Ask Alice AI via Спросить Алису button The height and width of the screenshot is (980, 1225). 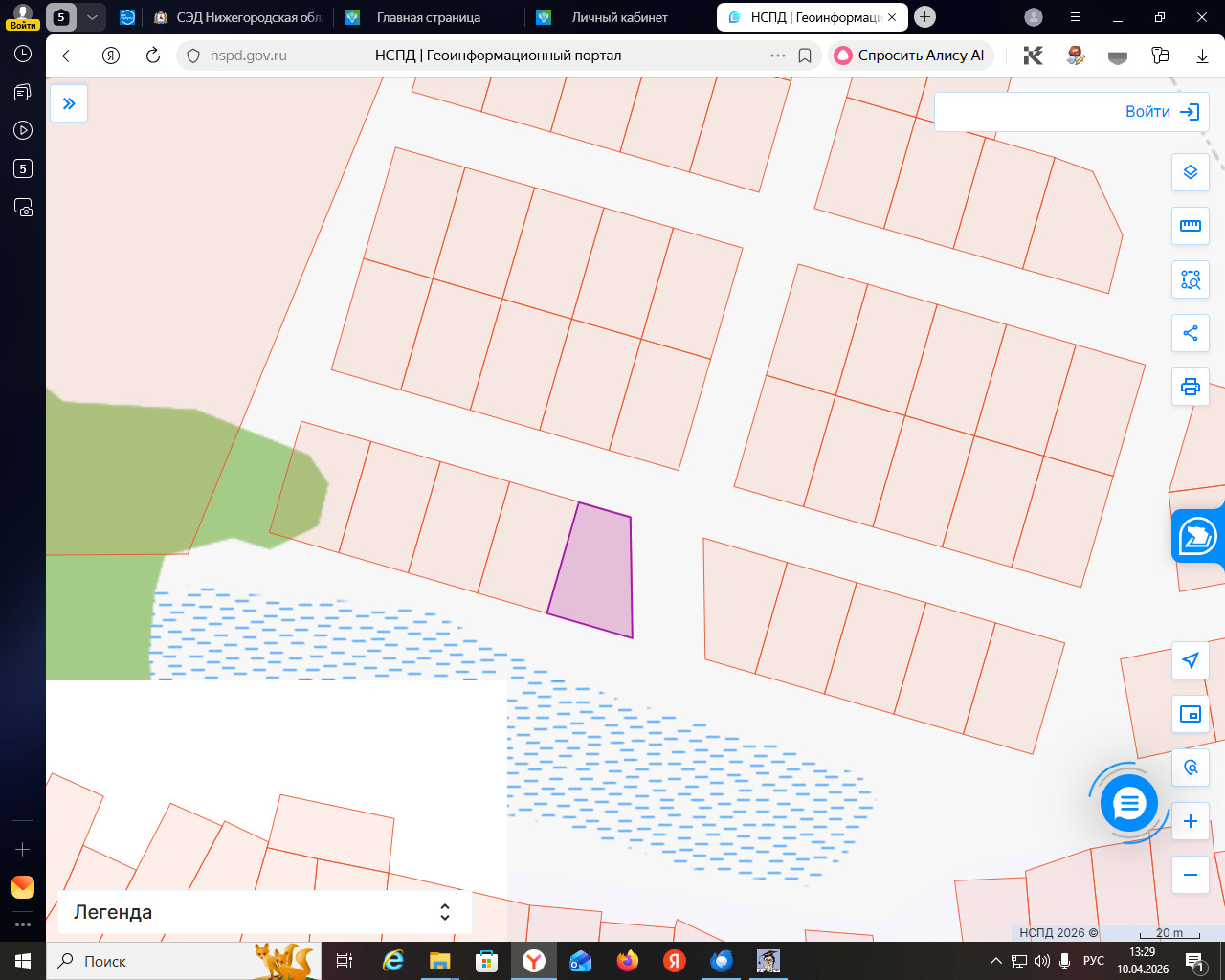910,56
